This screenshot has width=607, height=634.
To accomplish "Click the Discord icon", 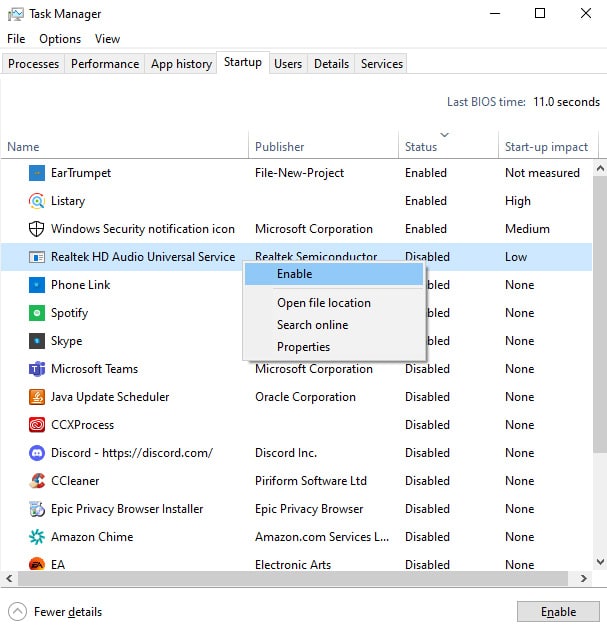I will point(37,453).
